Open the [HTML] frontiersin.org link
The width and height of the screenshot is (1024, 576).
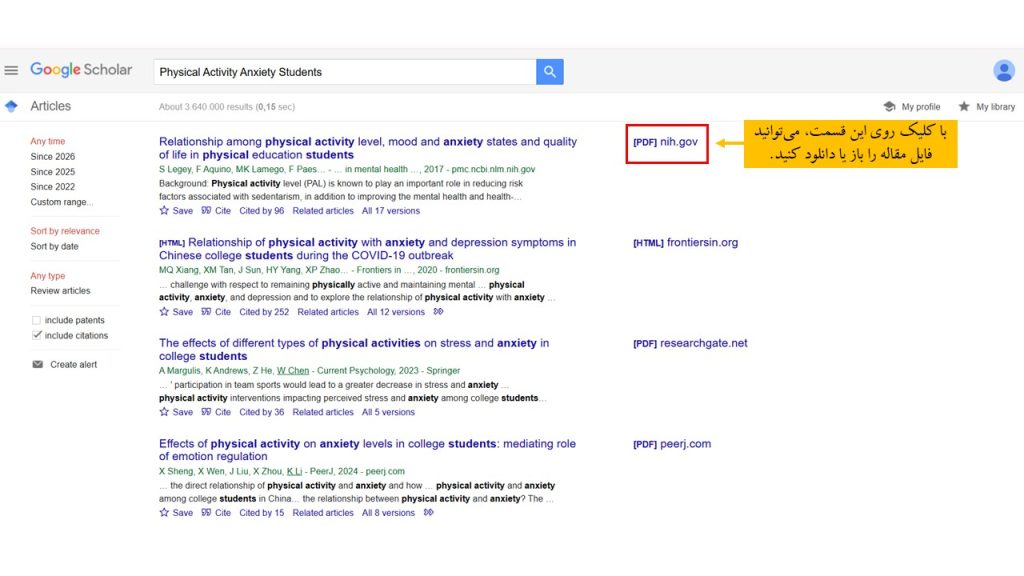click(x=685, y=242)
